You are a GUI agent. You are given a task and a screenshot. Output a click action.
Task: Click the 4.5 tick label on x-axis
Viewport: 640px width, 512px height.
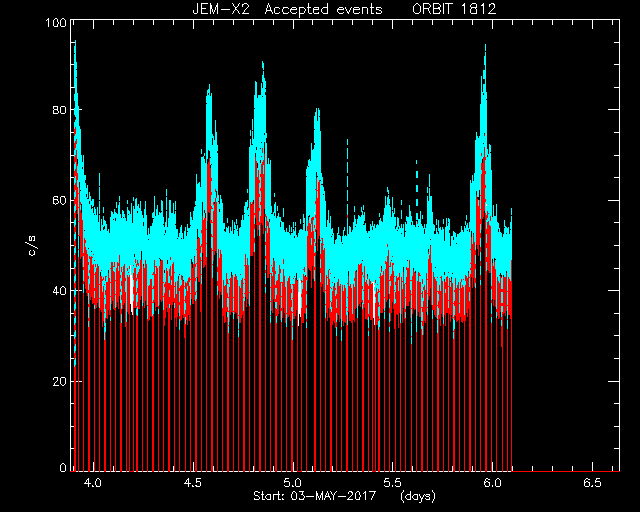(x=193, y=483)
